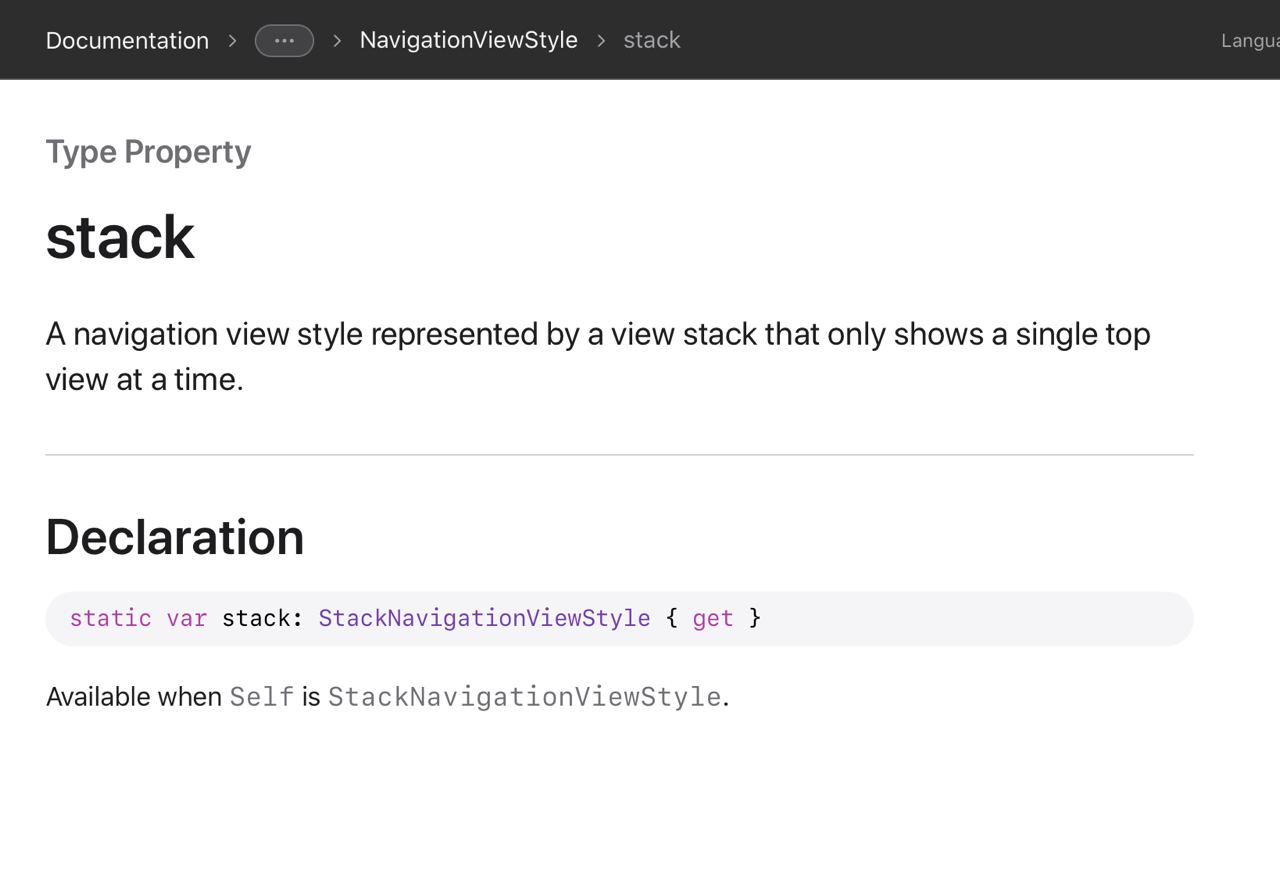Click the current 'stack' breadcrumb item
This screenshot has width=1280, height=880.
[x=652, y=40]
